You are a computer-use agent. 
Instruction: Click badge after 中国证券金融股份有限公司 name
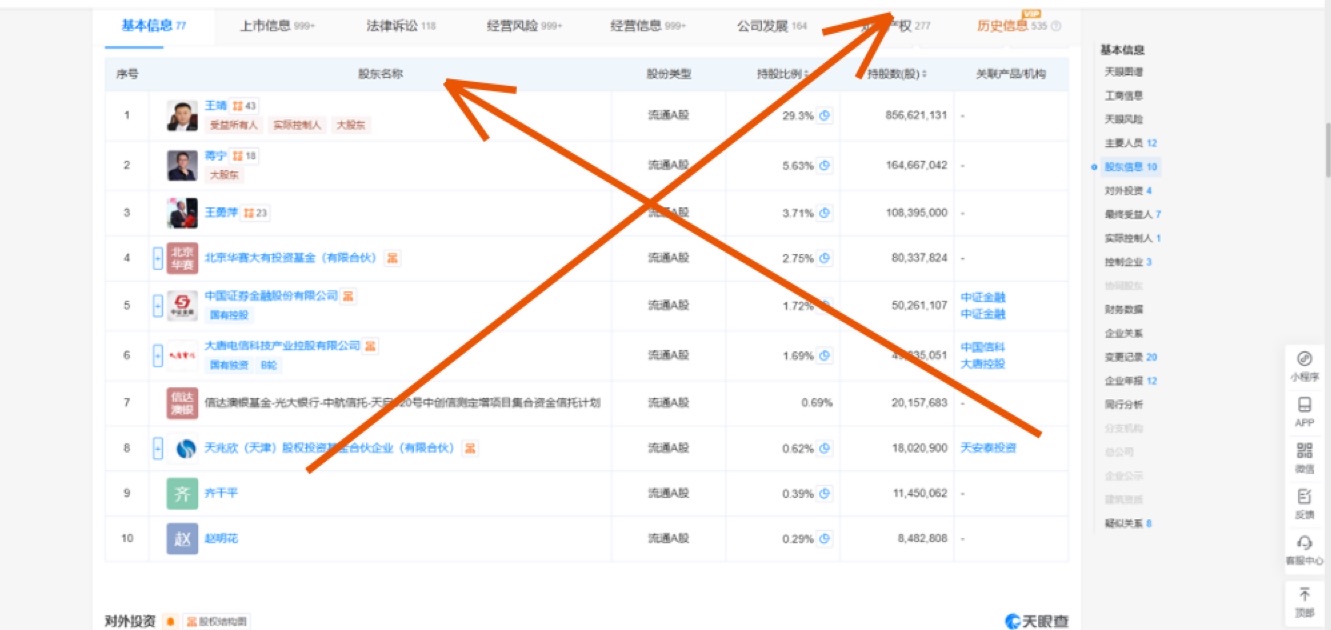tap(349, 296)
